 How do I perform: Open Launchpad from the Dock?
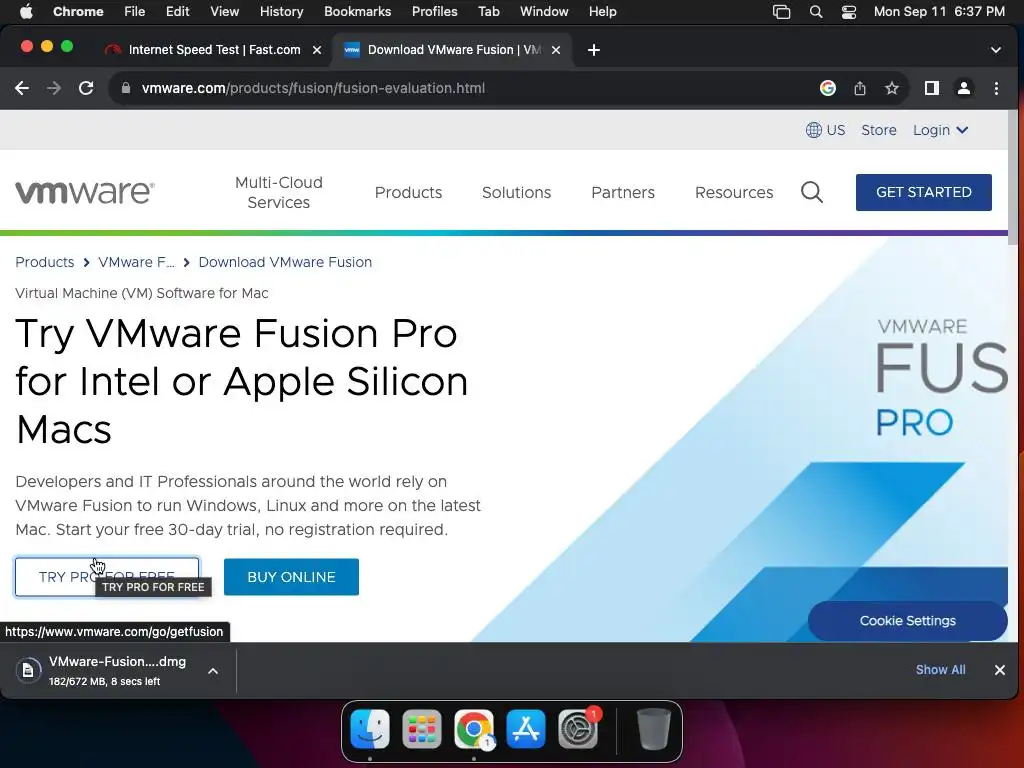coord(422,729)
